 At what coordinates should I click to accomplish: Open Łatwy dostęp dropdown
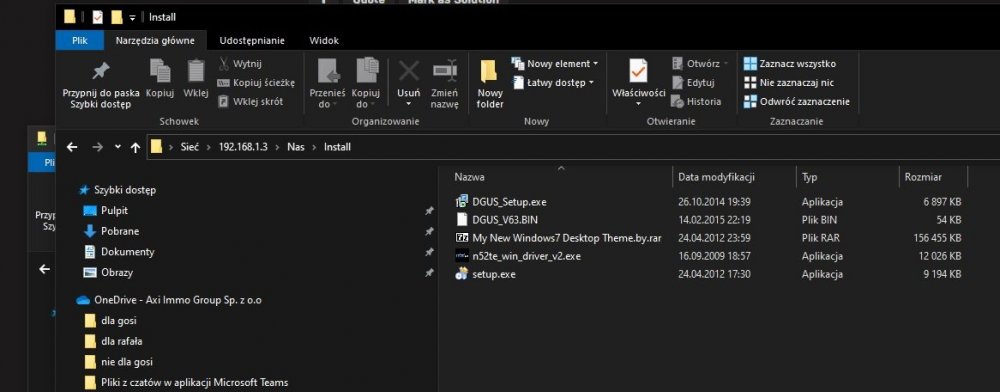click(x=554, y=82)
